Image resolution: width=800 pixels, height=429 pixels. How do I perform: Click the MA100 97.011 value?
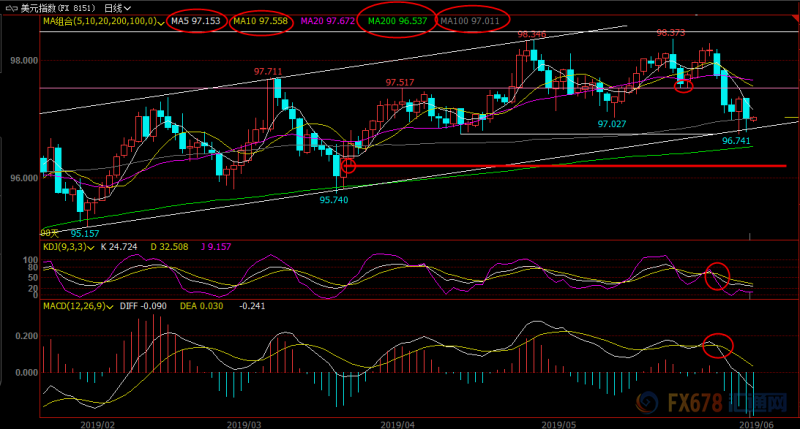point(470,21)
